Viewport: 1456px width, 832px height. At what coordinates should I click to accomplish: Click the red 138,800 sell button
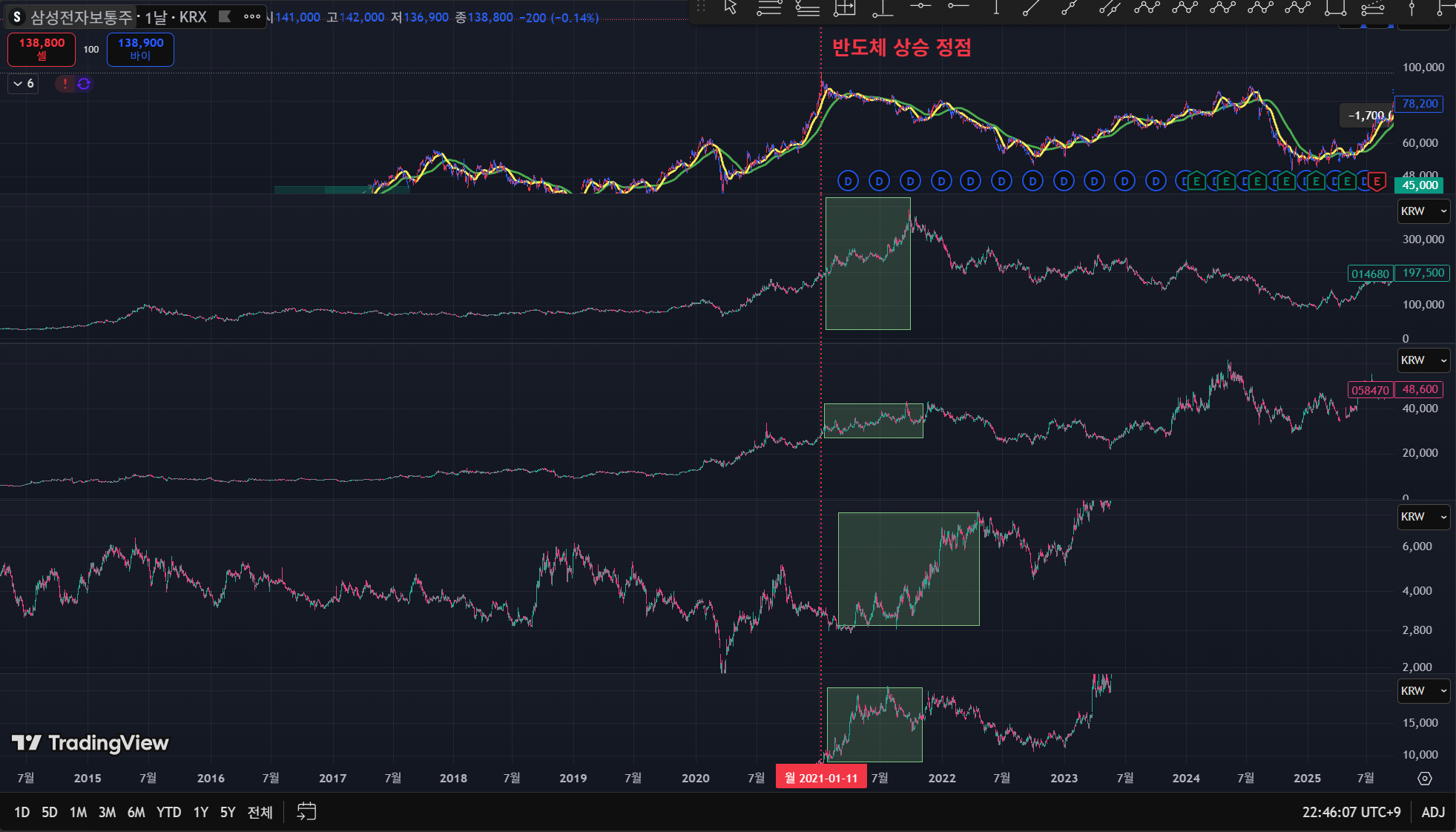click(42, 49)
